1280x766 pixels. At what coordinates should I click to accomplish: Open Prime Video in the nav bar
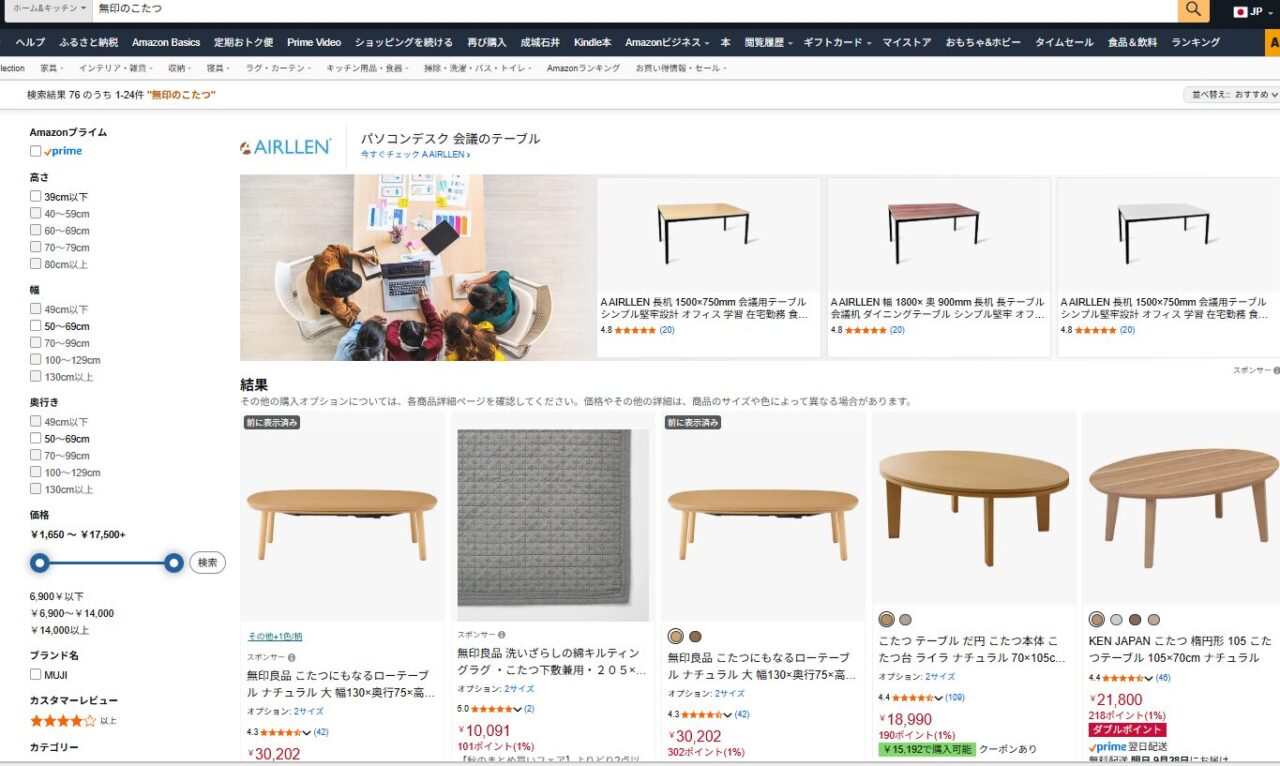click(x=314, y=43)
